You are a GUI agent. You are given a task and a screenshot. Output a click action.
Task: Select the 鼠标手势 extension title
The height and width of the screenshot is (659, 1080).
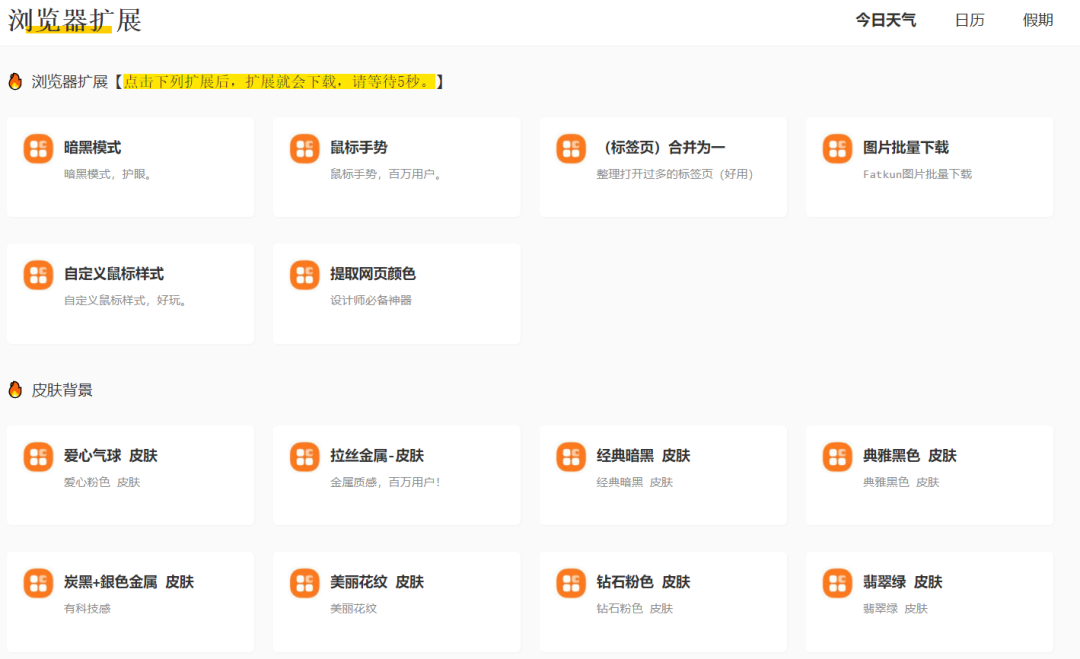pyautogui.click(x=359, y=147)
